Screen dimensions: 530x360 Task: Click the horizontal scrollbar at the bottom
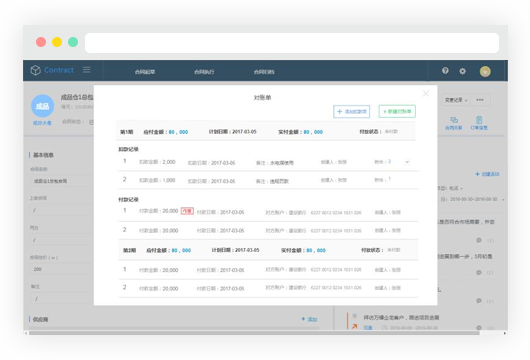point(254,333)
